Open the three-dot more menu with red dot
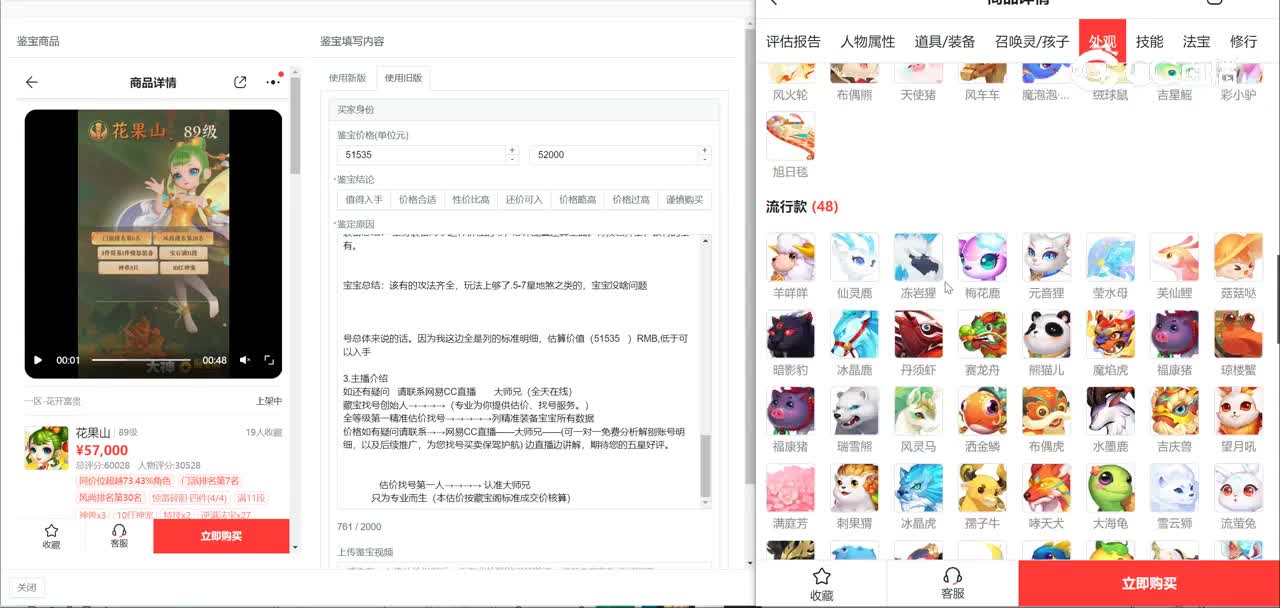This screenshot has height=608, width=1280. pos(273,82)
